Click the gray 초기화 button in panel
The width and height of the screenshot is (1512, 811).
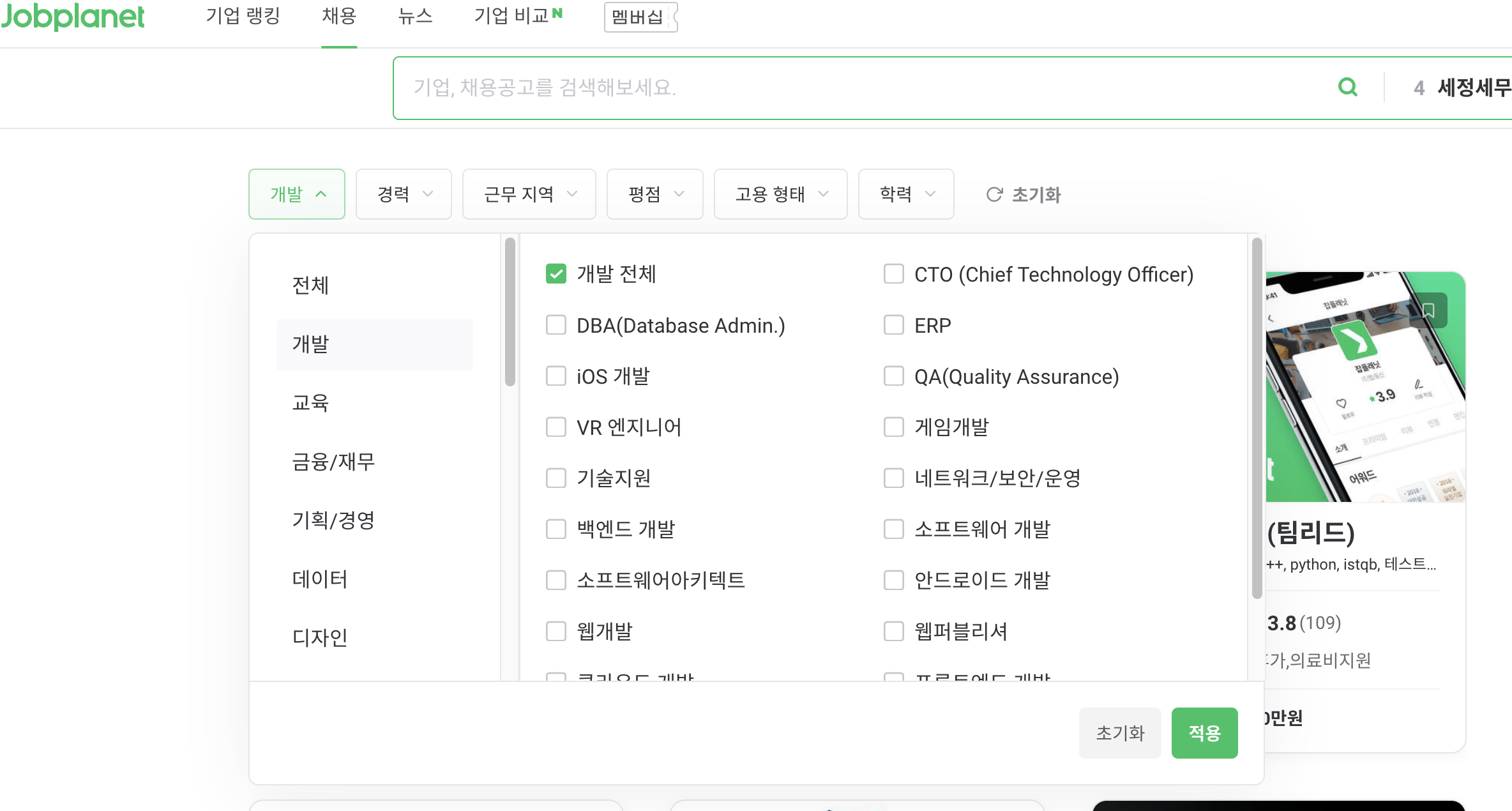pyautogui.click(x=1120, y=733)
